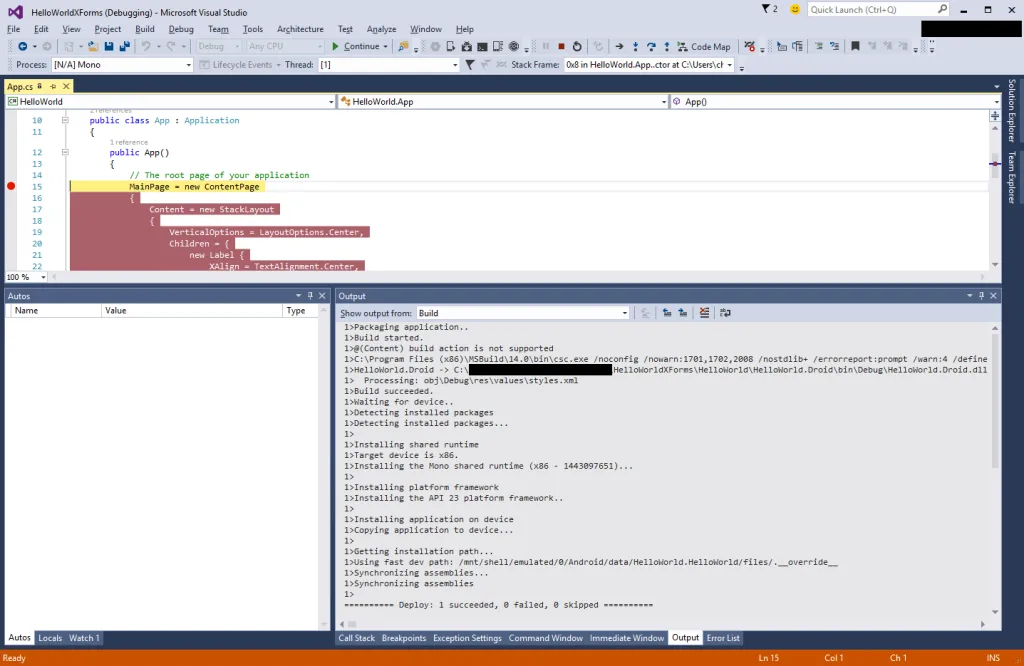Open the Stack Frame dropdown

tap(649, 65)
